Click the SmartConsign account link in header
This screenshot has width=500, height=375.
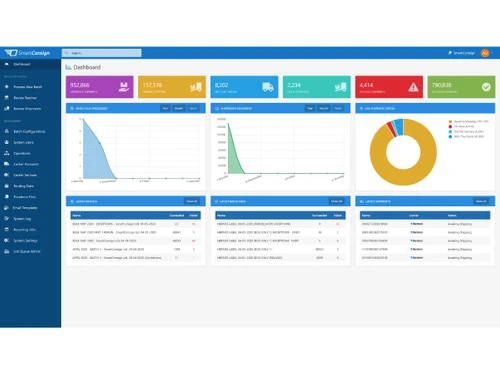462,53
